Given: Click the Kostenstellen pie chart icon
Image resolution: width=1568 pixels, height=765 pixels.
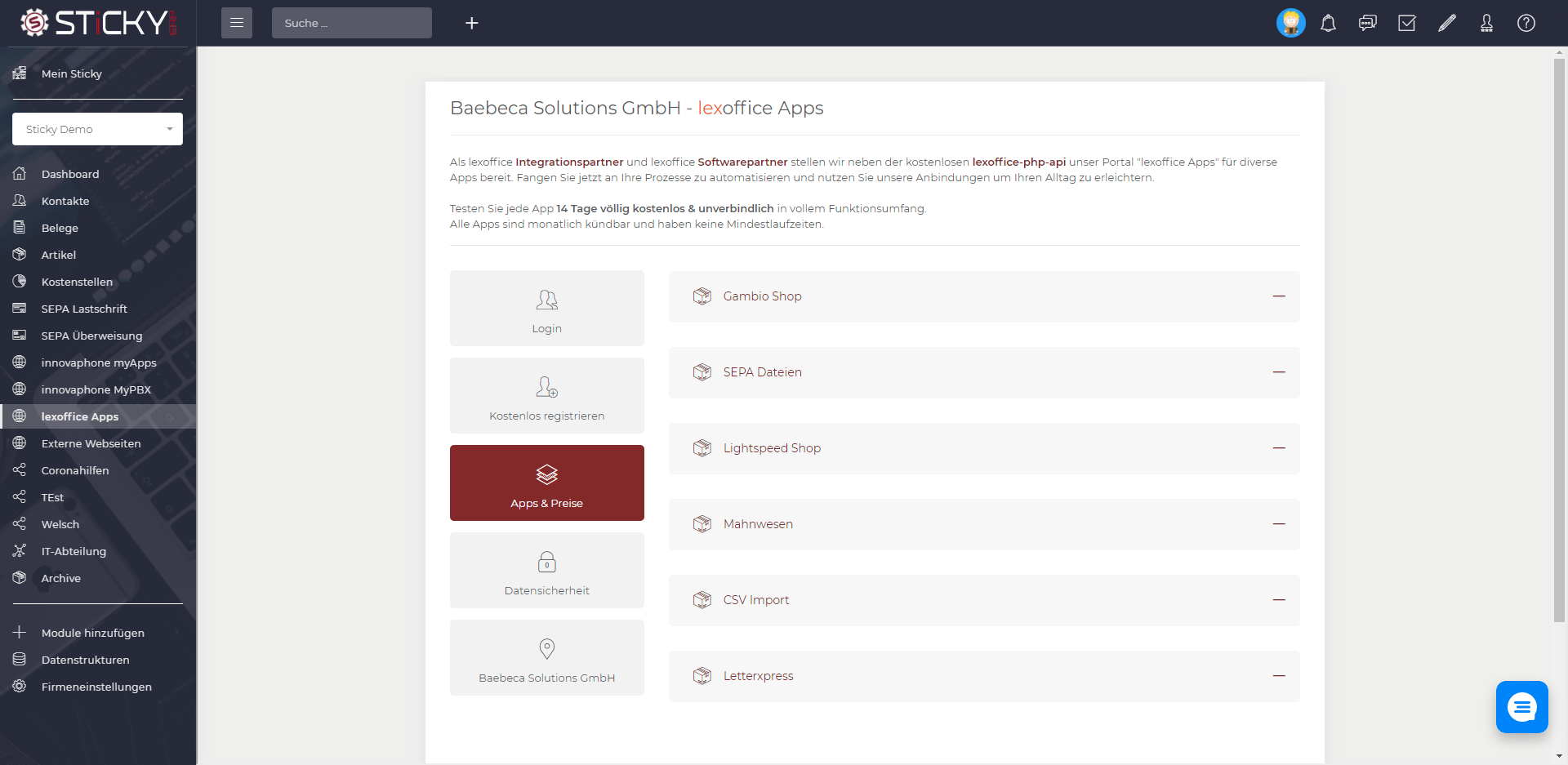Looking at the screenshot, I should click(20, 281).
